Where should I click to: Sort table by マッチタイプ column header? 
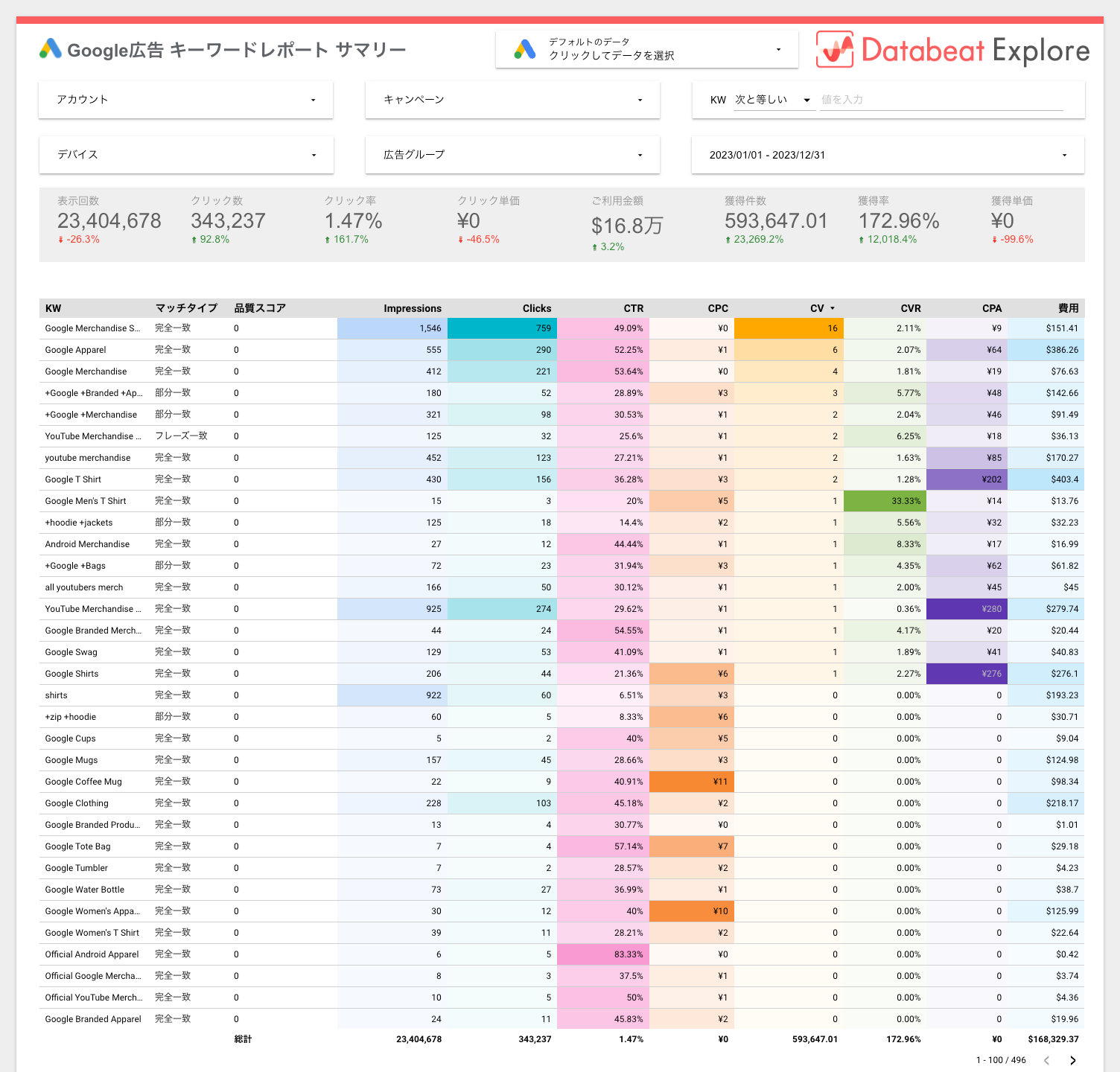[186, 308]
